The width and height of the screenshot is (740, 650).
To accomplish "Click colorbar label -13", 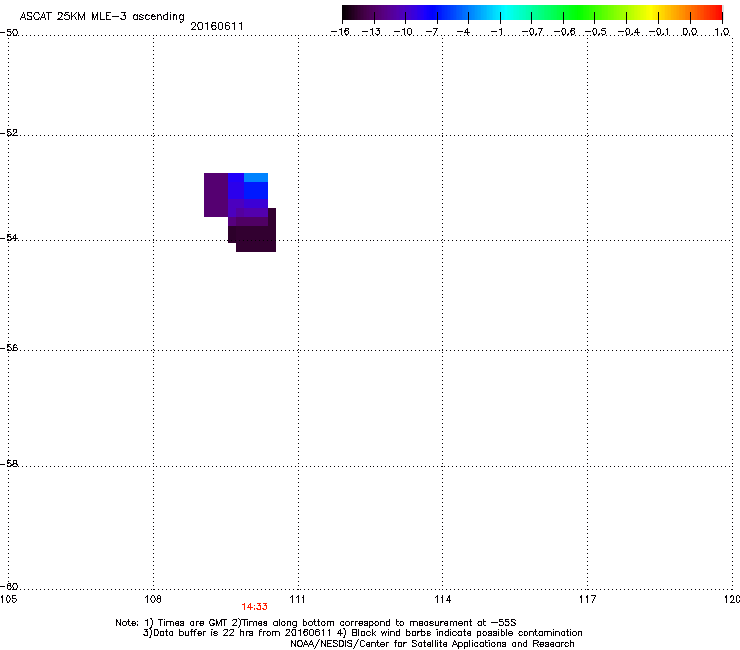I will click(x=371, y=32).
